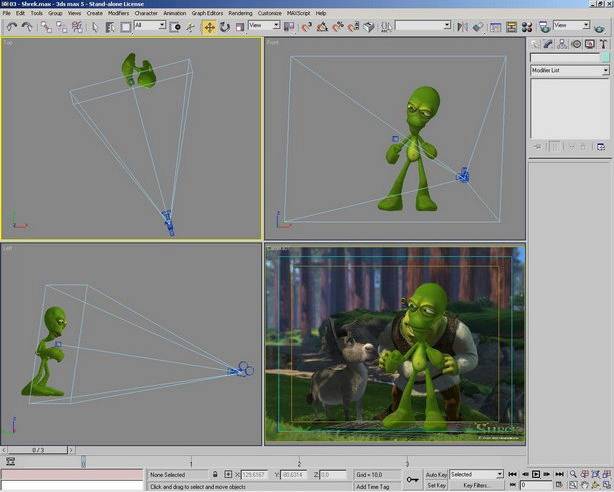Image resolution: width=614 pixels, height=492 pixels.
Task: Toggle Window/Crossing selection mode
Action: [x=175, y=27]
